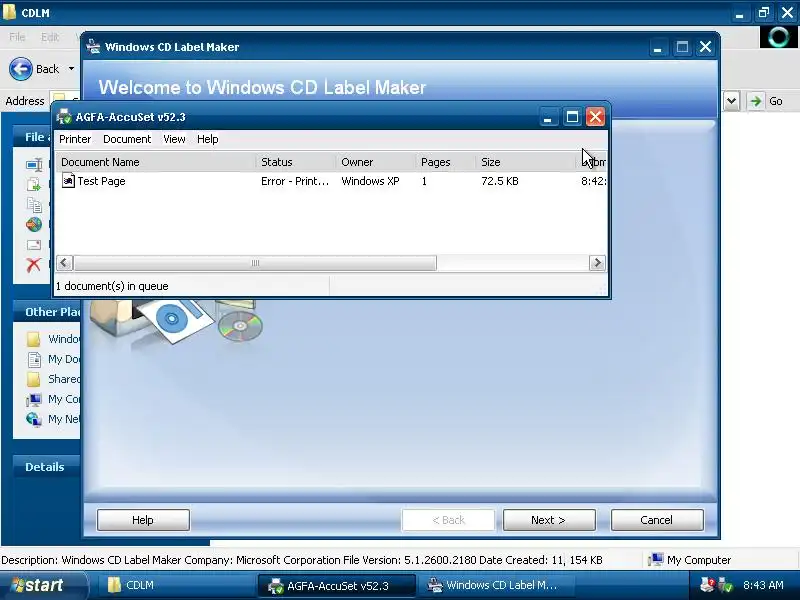Click Help button in CD Label Maker wizard
The height and width of the screenshot is (600, 800).
click(143, 520)
